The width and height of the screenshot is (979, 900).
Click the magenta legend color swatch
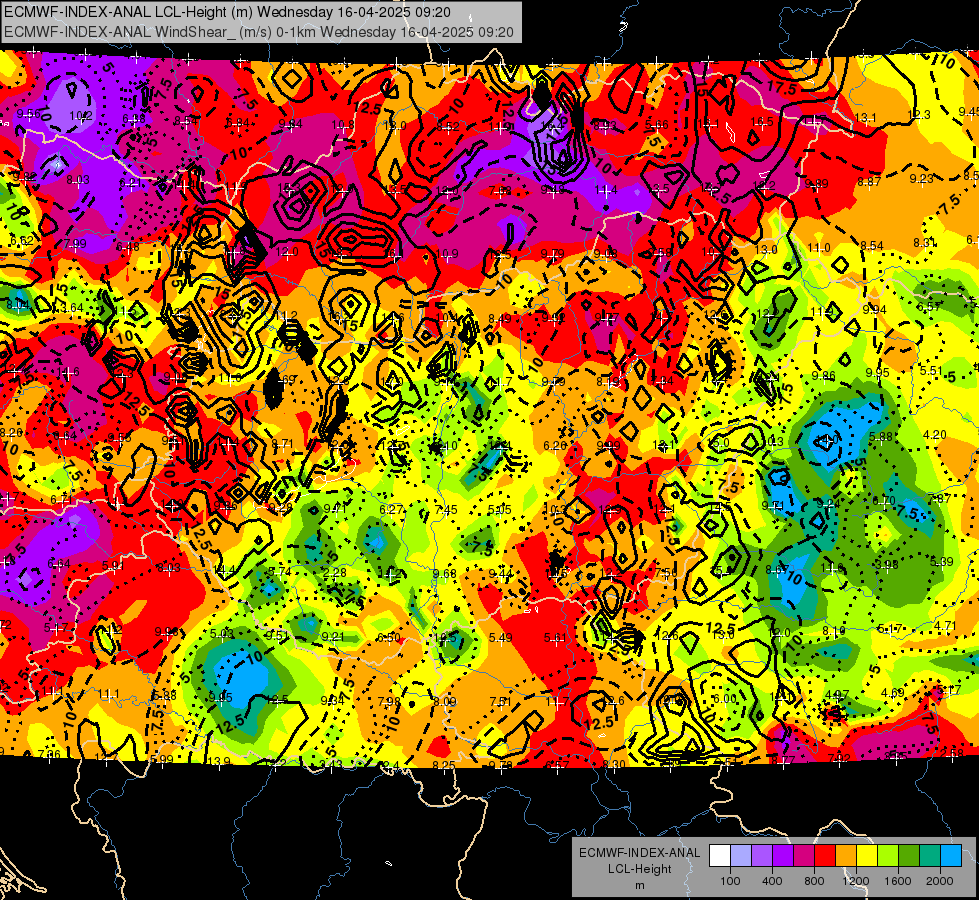point(804,855)
